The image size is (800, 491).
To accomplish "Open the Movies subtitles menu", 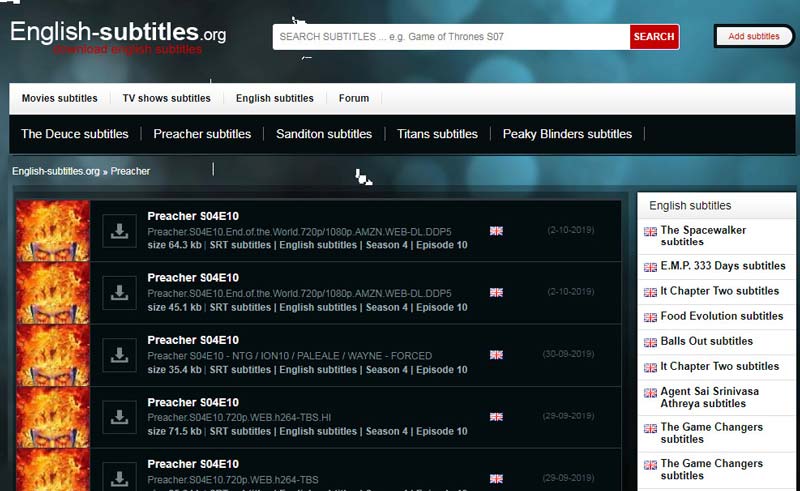I will pyautogui.click(x=60, y=99).
